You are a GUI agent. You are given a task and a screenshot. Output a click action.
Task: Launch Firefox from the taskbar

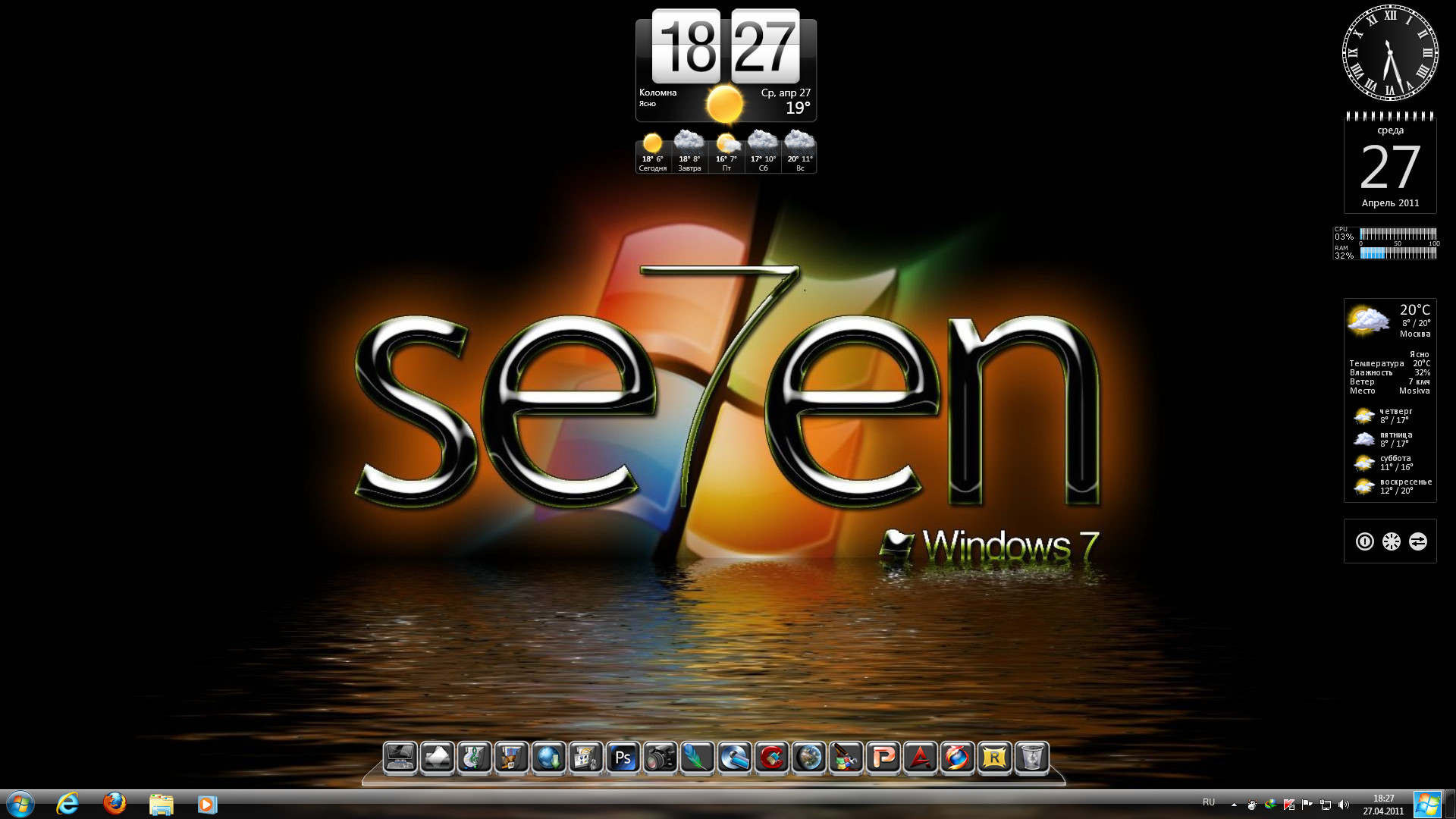click(115, 804)
